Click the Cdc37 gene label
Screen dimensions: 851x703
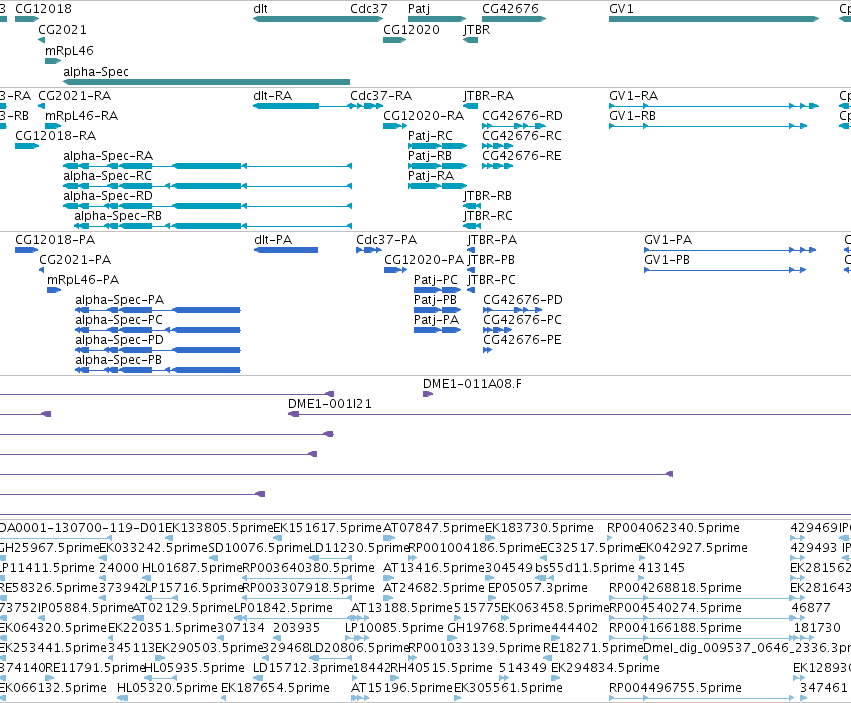(369, 9)
